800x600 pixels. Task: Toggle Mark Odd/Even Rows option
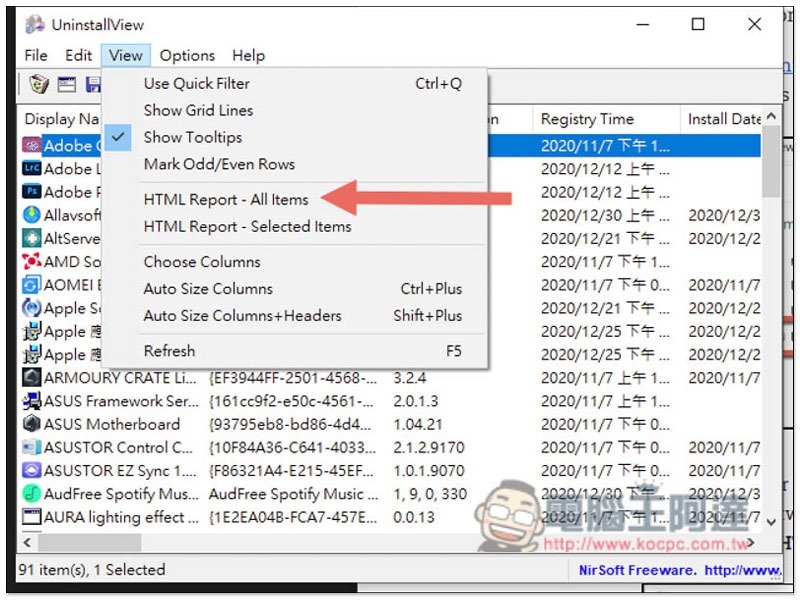[219, 164]
